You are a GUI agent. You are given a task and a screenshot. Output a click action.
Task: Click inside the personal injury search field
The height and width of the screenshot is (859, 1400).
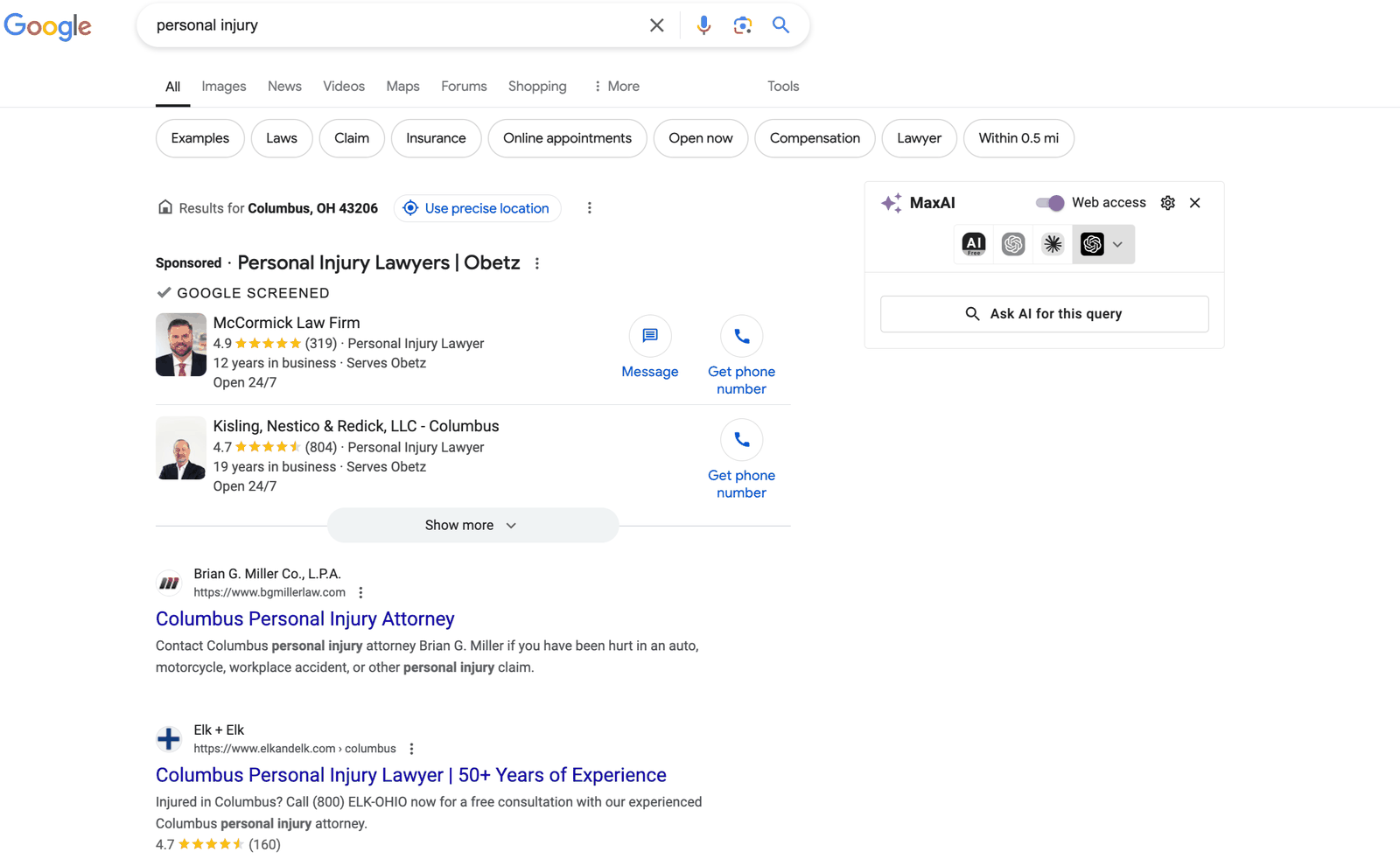[394, 25]
